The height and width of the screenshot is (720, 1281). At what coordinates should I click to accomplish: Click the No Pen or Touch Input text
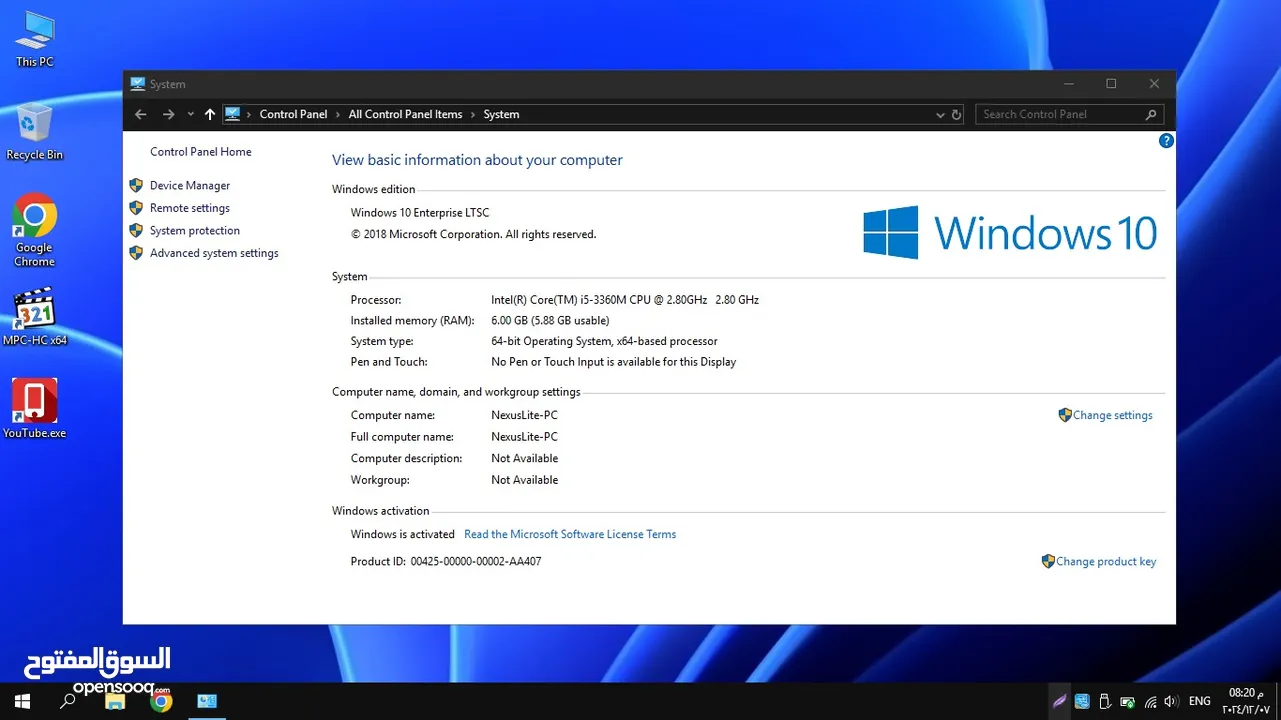tap(613, 362)
